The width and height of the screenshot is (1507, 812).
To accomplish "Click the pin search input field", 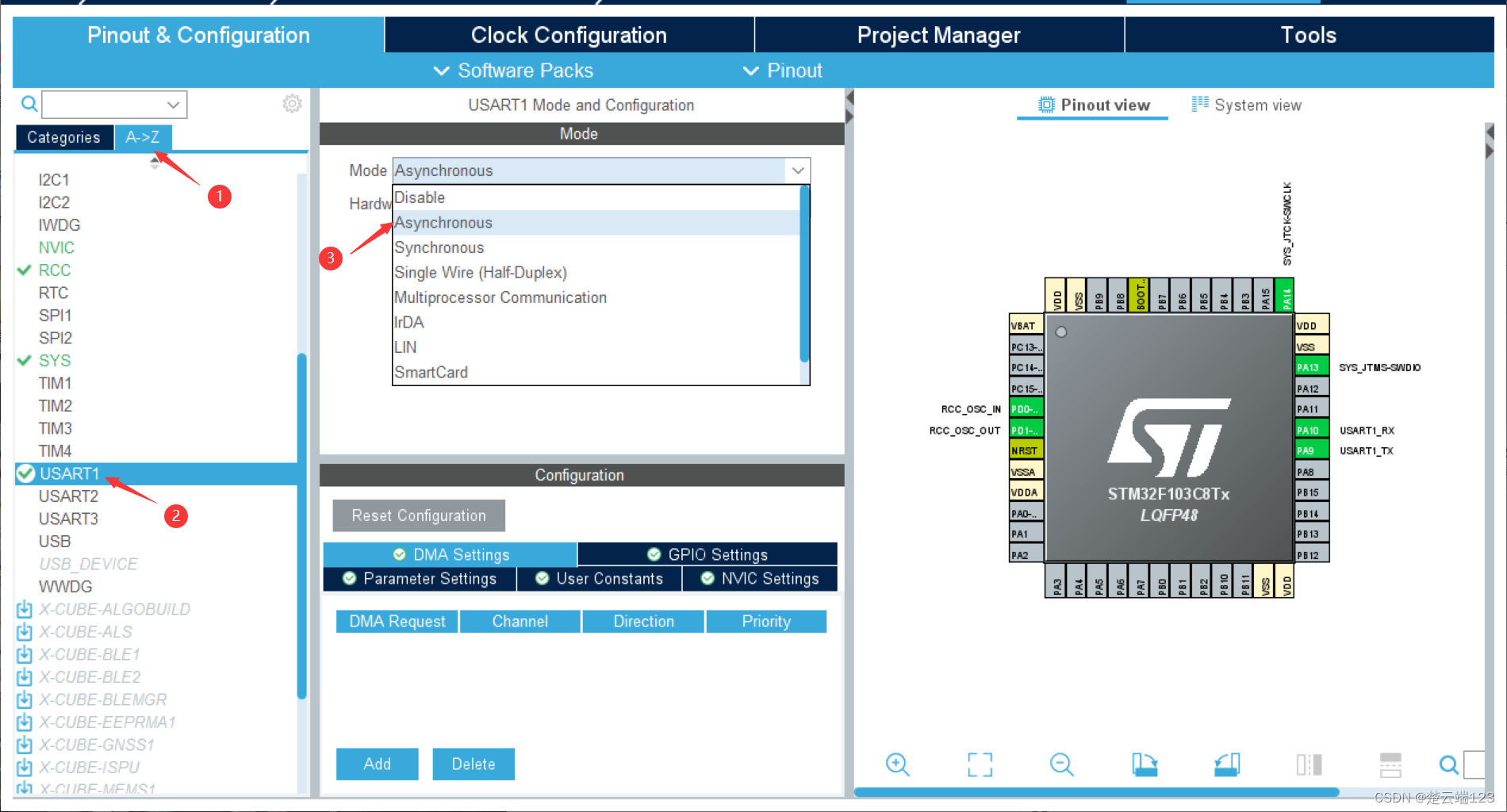I will 1474,764.
